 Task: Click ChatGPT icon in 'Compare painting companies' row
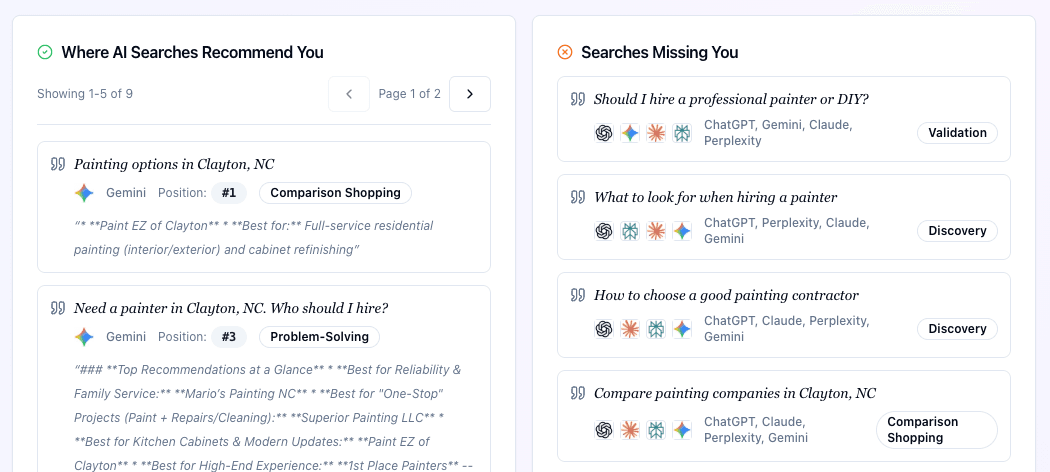(604, 430)
